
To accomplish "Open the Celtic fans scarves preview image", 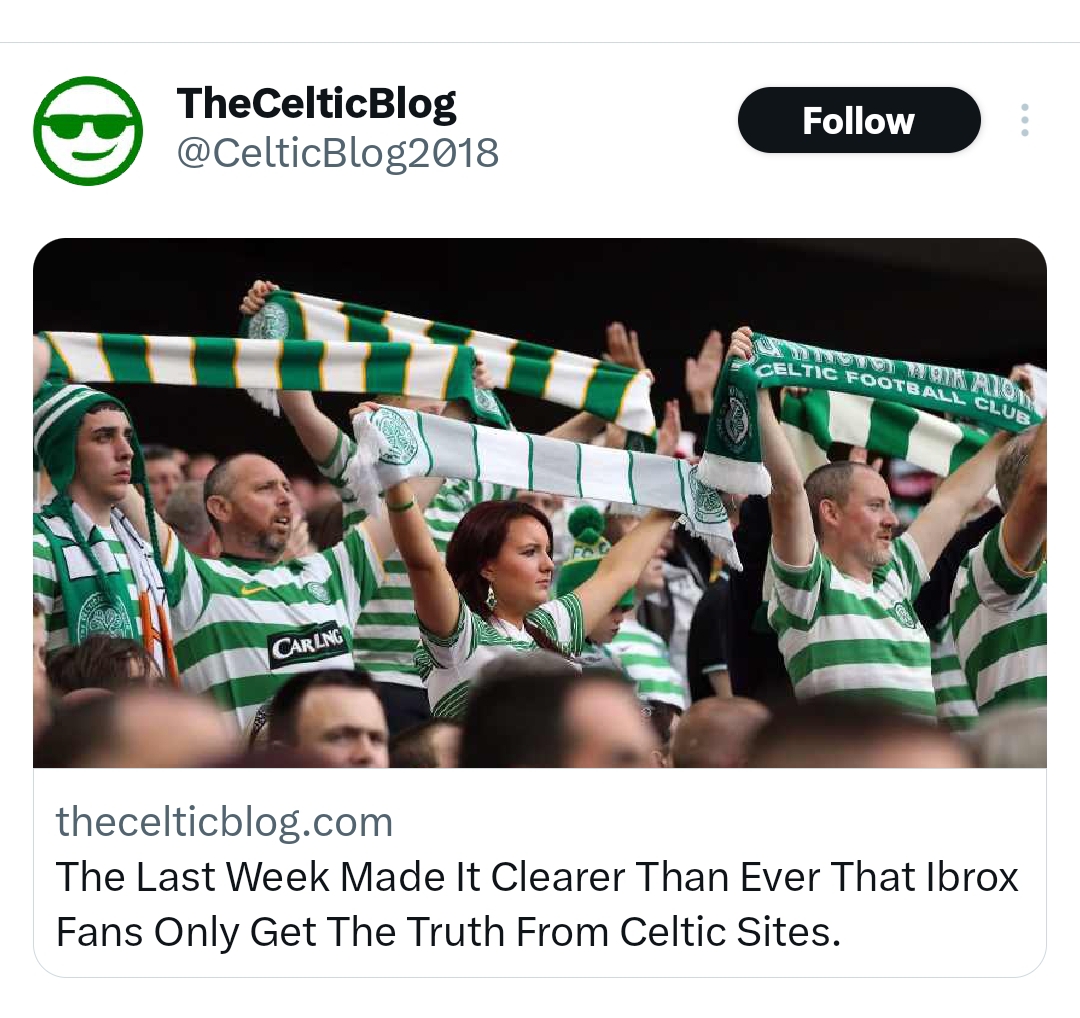I will tap(540, 503).
